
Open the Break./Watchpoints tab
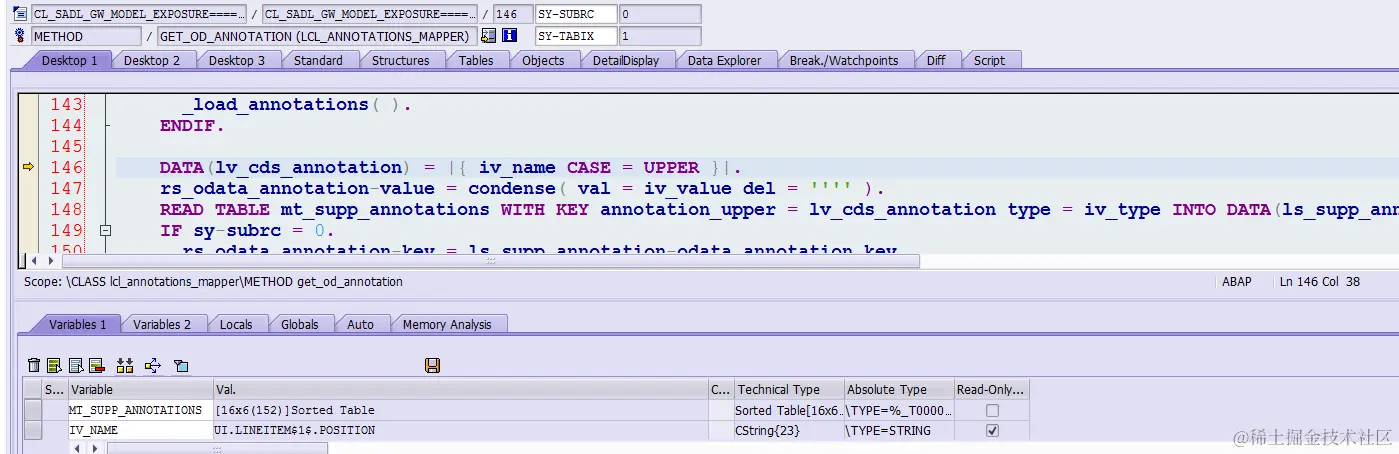point(844,60)
